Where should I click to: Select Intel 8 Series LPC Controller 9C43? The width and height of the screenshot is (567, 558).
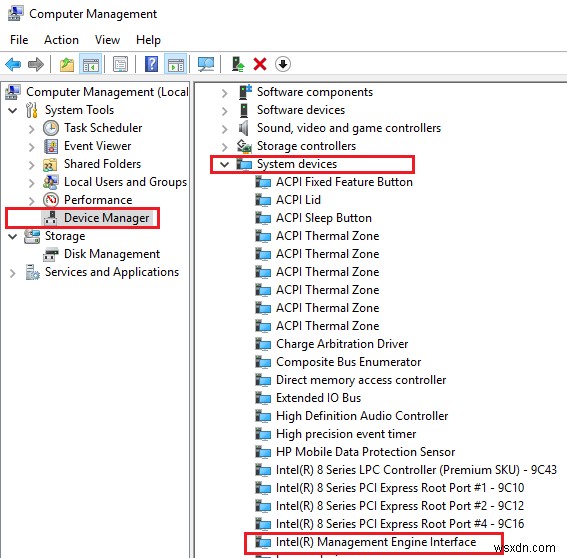[x=416, y=470]
